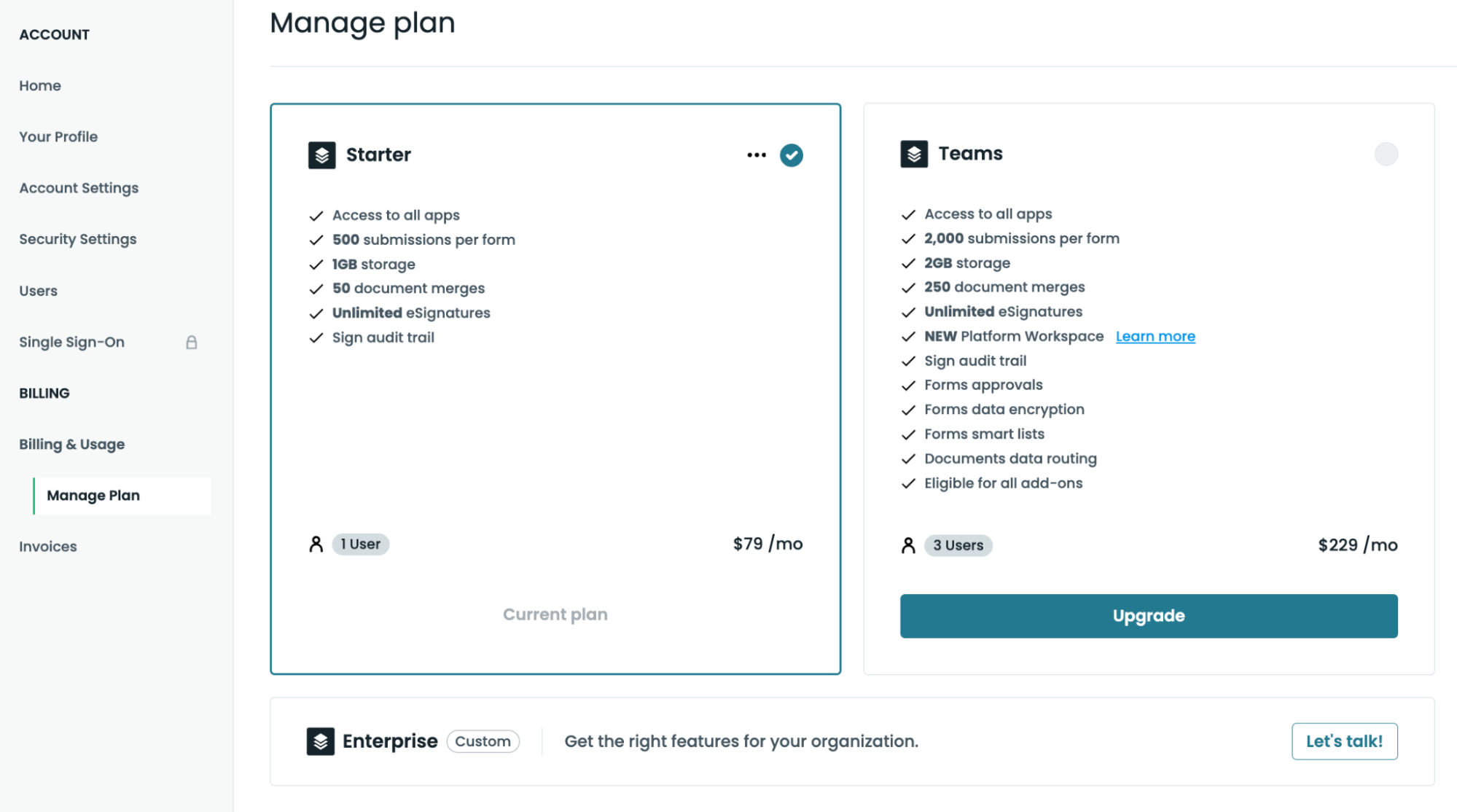Image resolution: width=1457 pixels, height=812 pixels.
Task: Select the Teams plan radio button
Action: click(1386, 154)
